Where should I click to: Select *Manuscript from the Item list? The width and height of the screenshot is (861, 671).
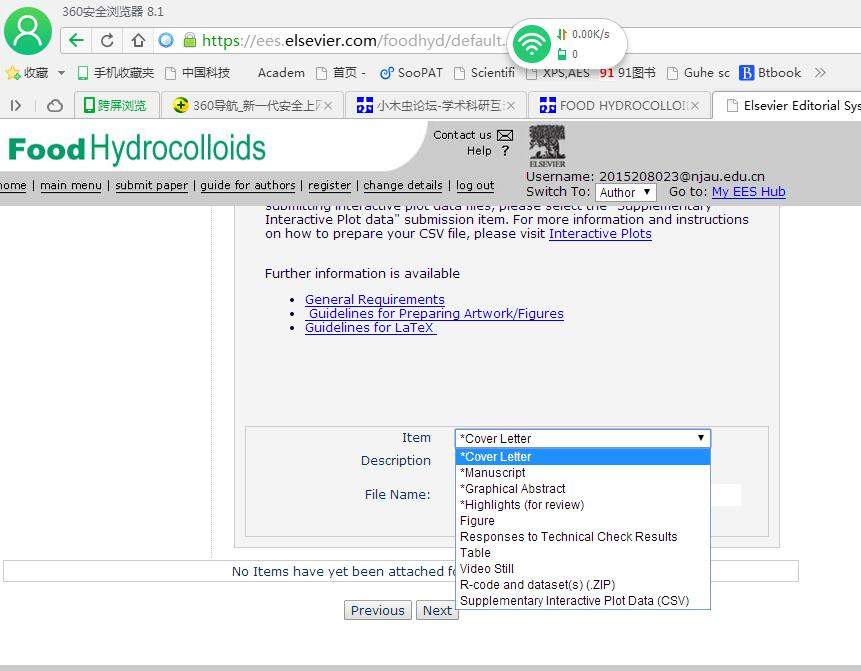click(x=583, y=473)
